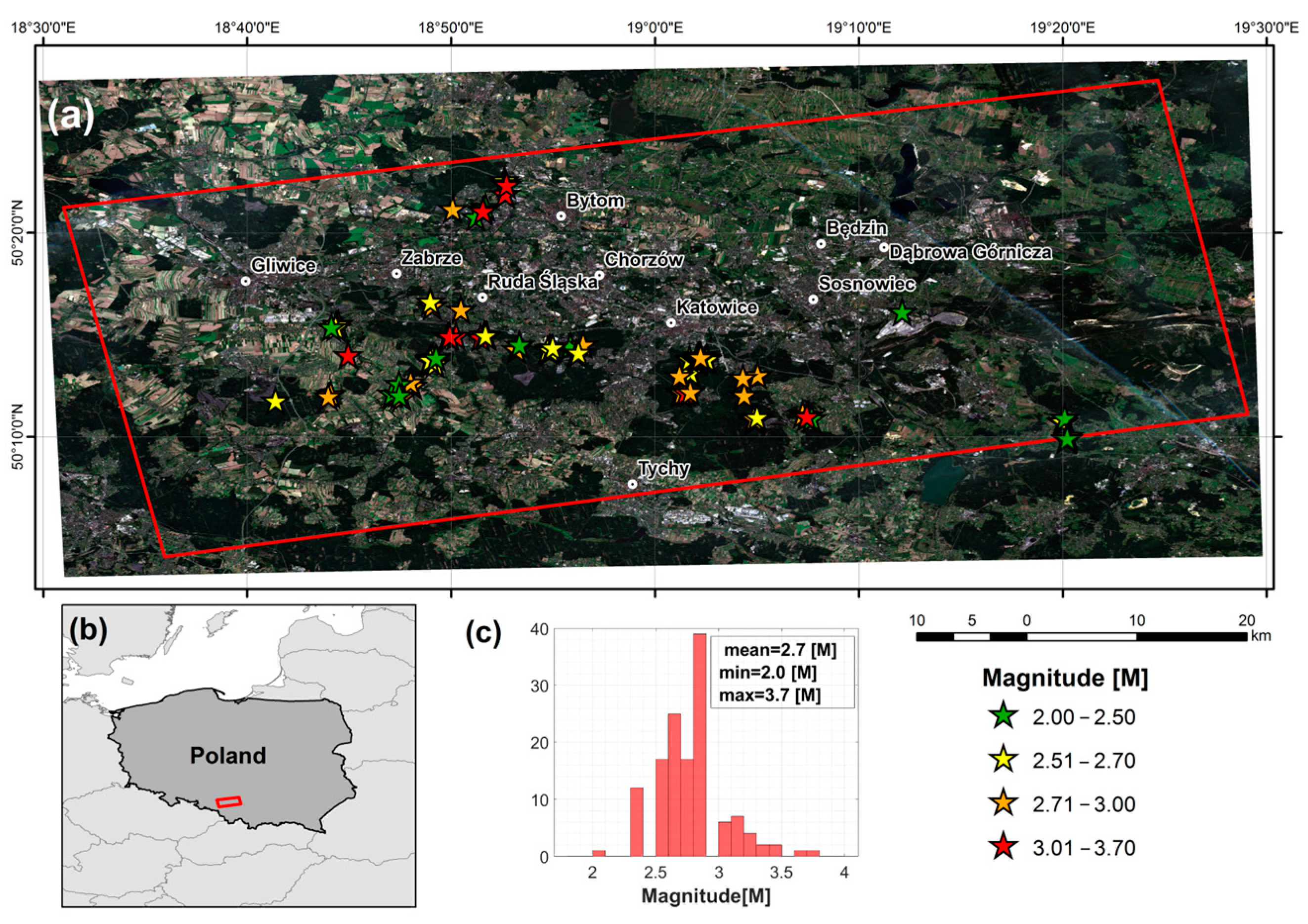Click the Zabrze city marker dot
1308x924 pixels.
(x=396, y=274)
